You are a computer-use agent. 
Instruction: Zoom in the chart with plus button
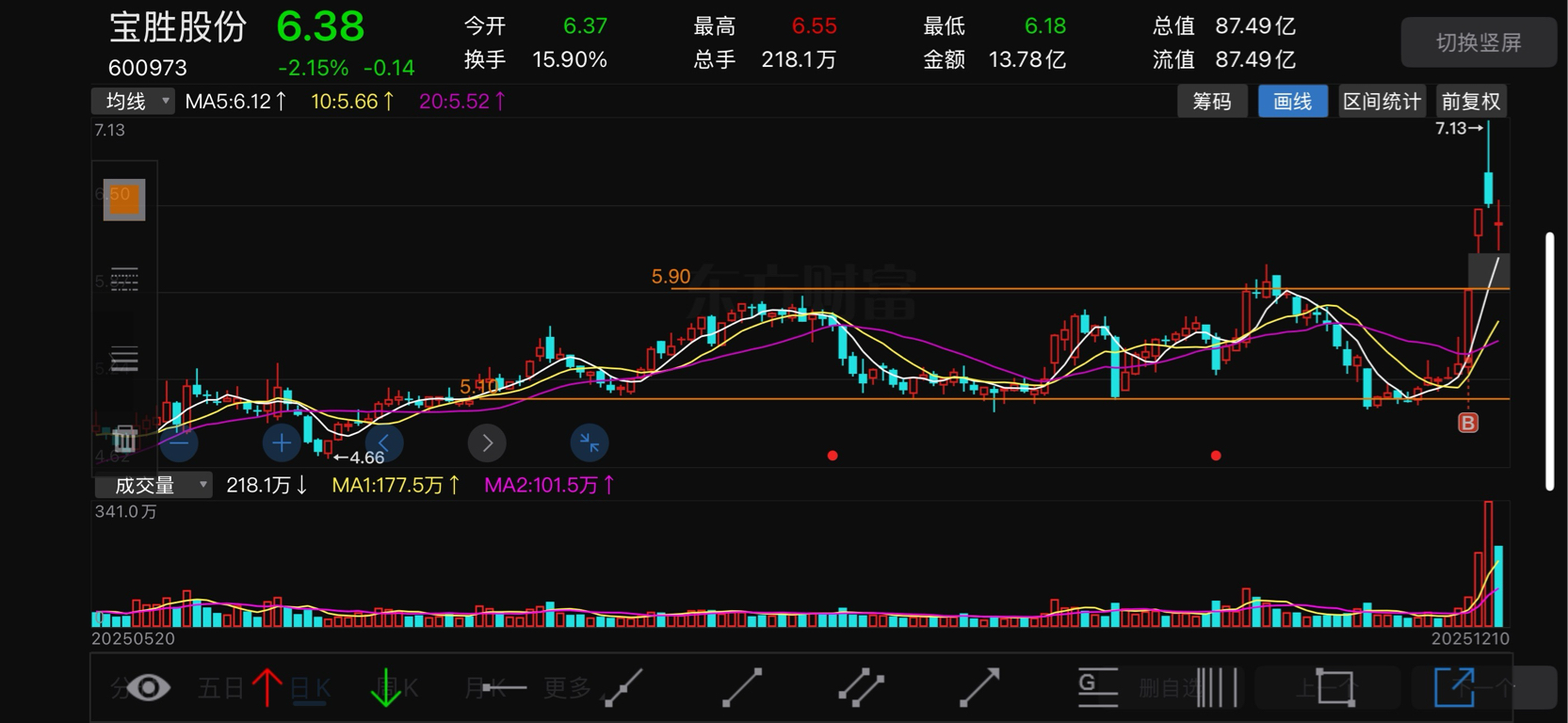[282, 442]
